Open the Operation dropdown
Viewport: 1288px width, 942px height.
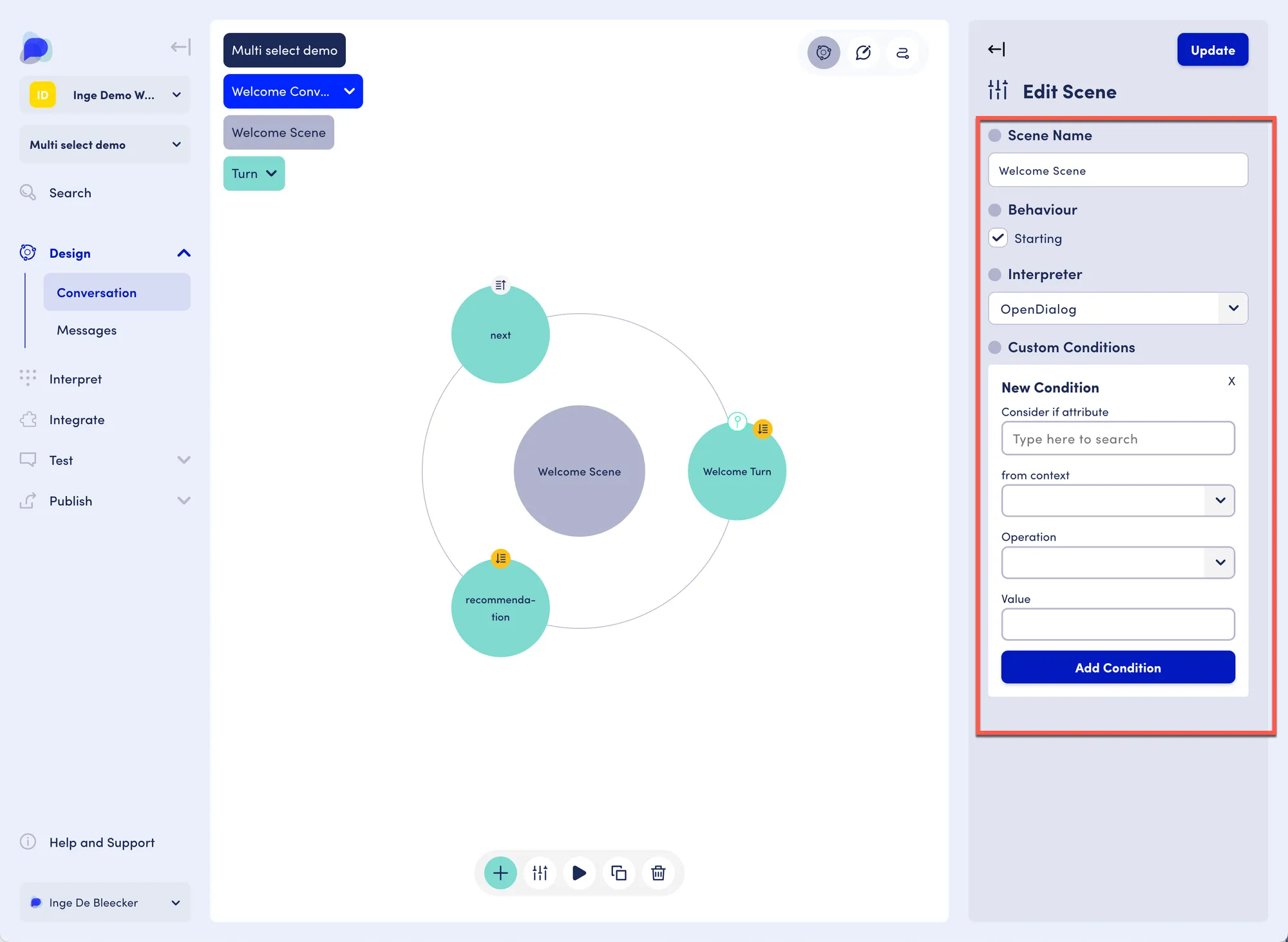click(1118, 562)
